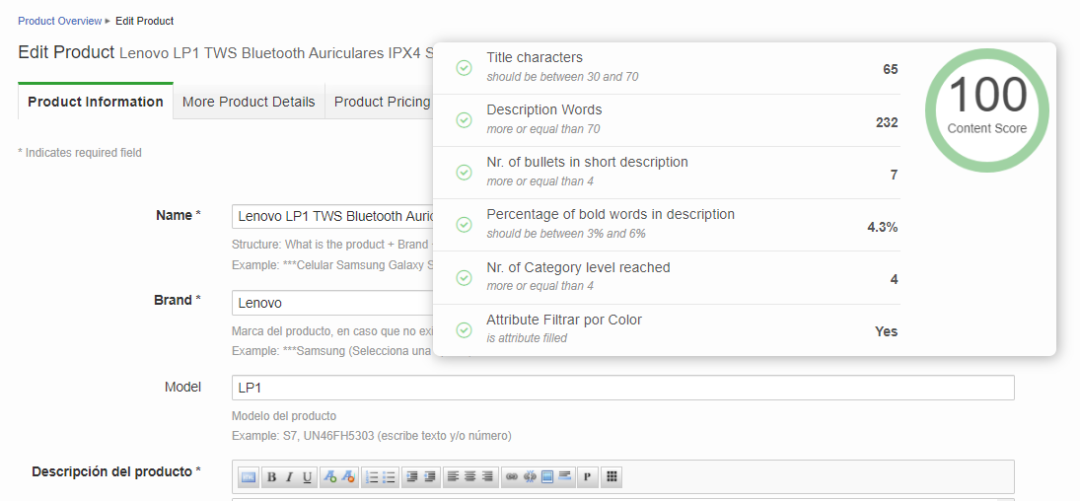Image resolution: width=1080 pixels, height=501 pixels.
Task: Center align the description text
Action: pyautogui.click(x=470, y=478)
